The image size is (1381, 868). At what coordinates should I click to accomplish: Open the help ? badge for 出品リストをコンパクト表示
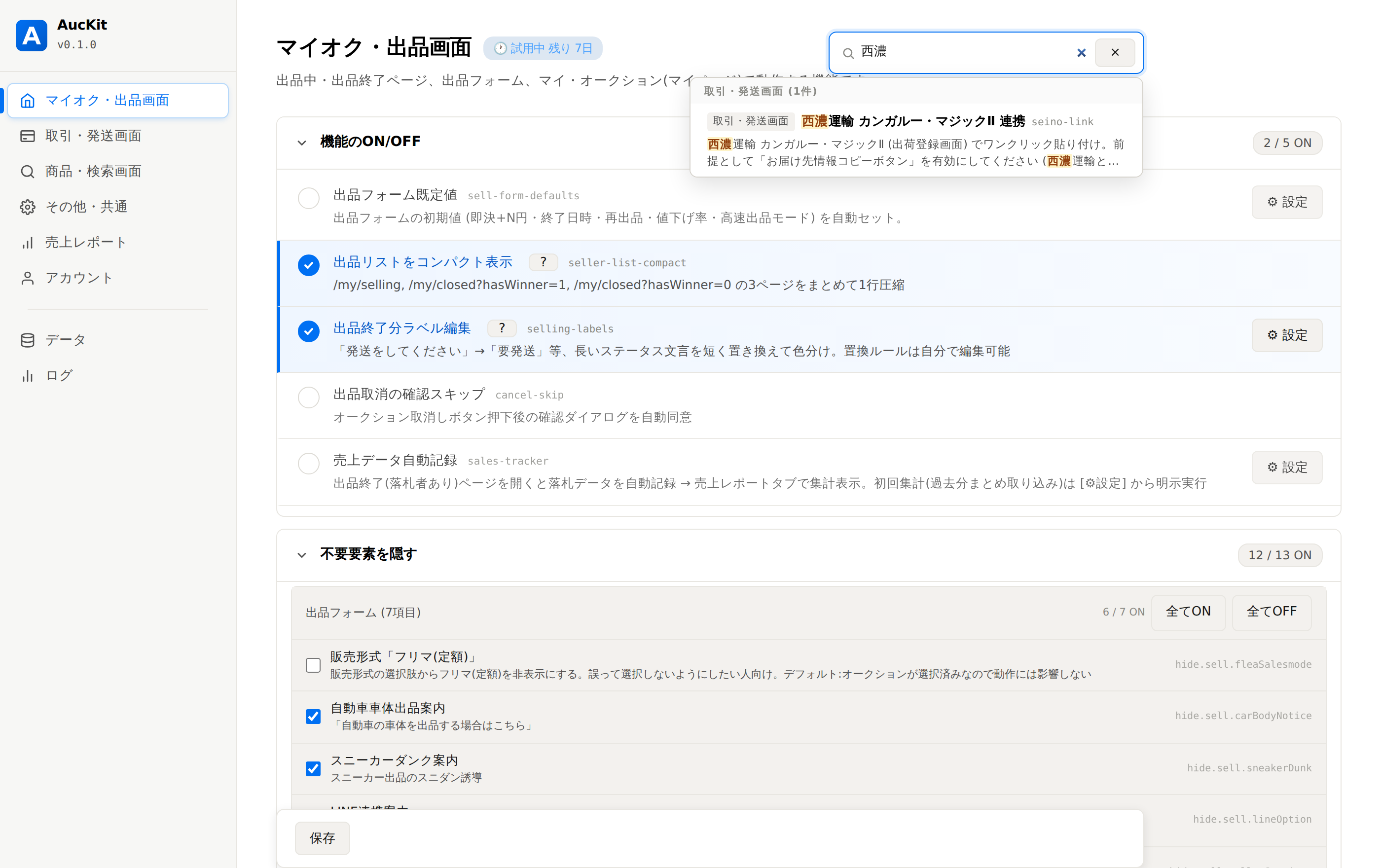coord(543,262)
